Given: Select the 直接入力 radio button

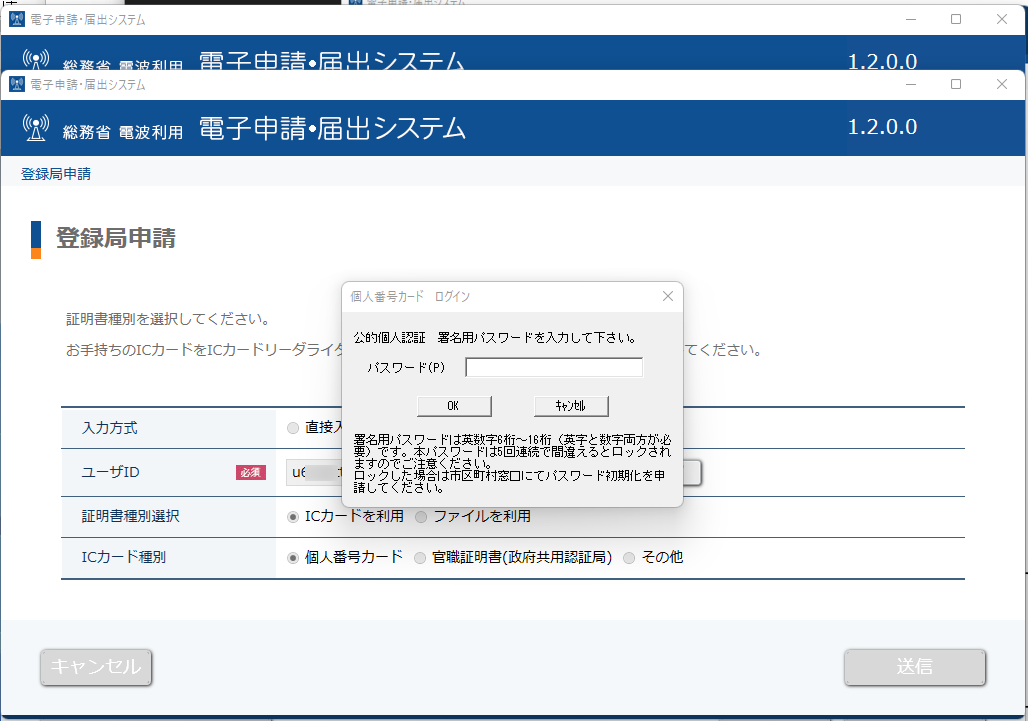Looking at the screenshot, I should tap(293, 428).
